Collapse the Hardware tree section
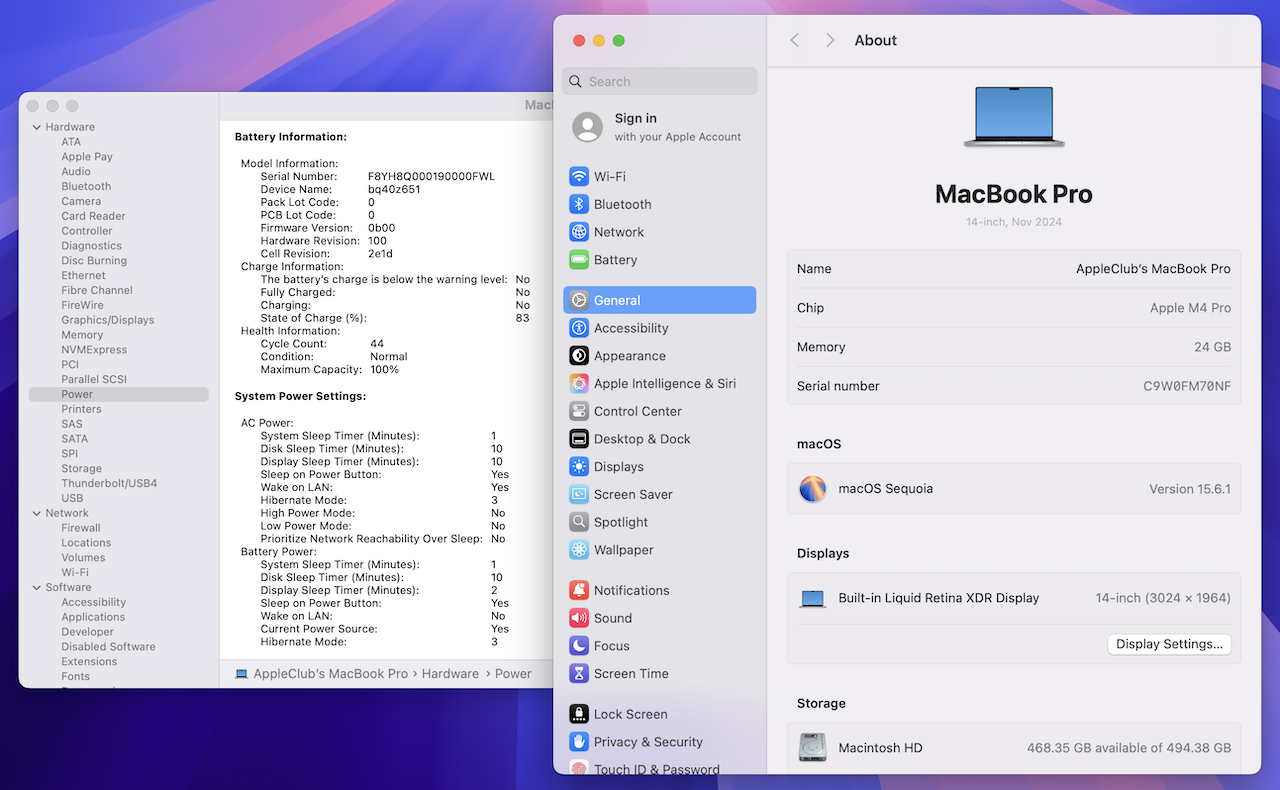The height and width of the screenshot is (790, 1280). (x=37, y=127)
